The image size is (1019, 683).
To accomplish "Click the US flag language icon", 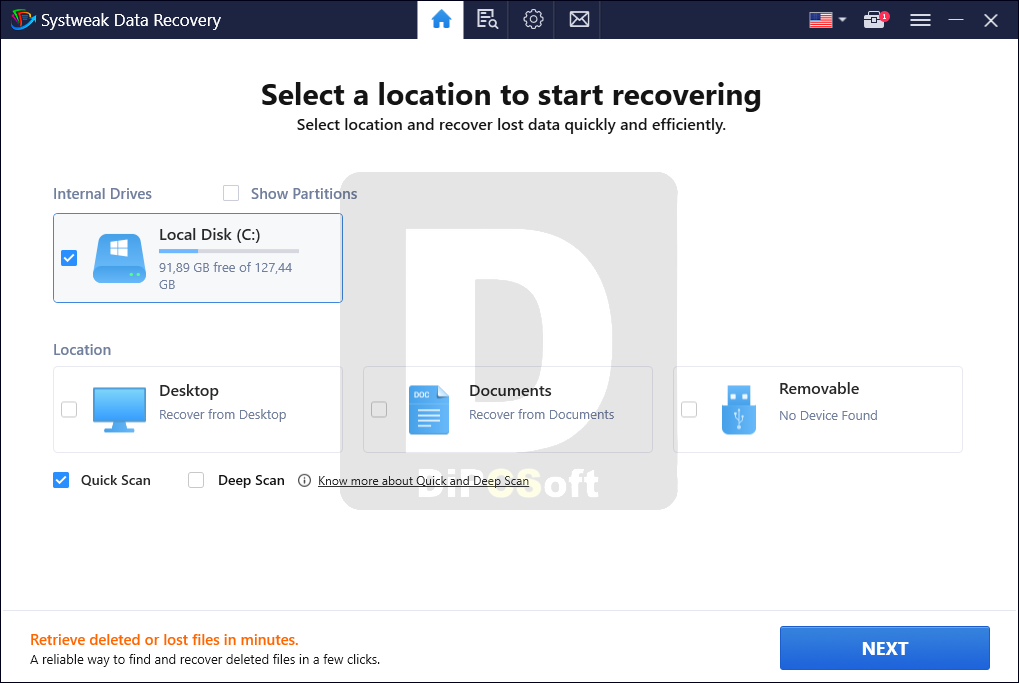I will (x=821, y=20).
